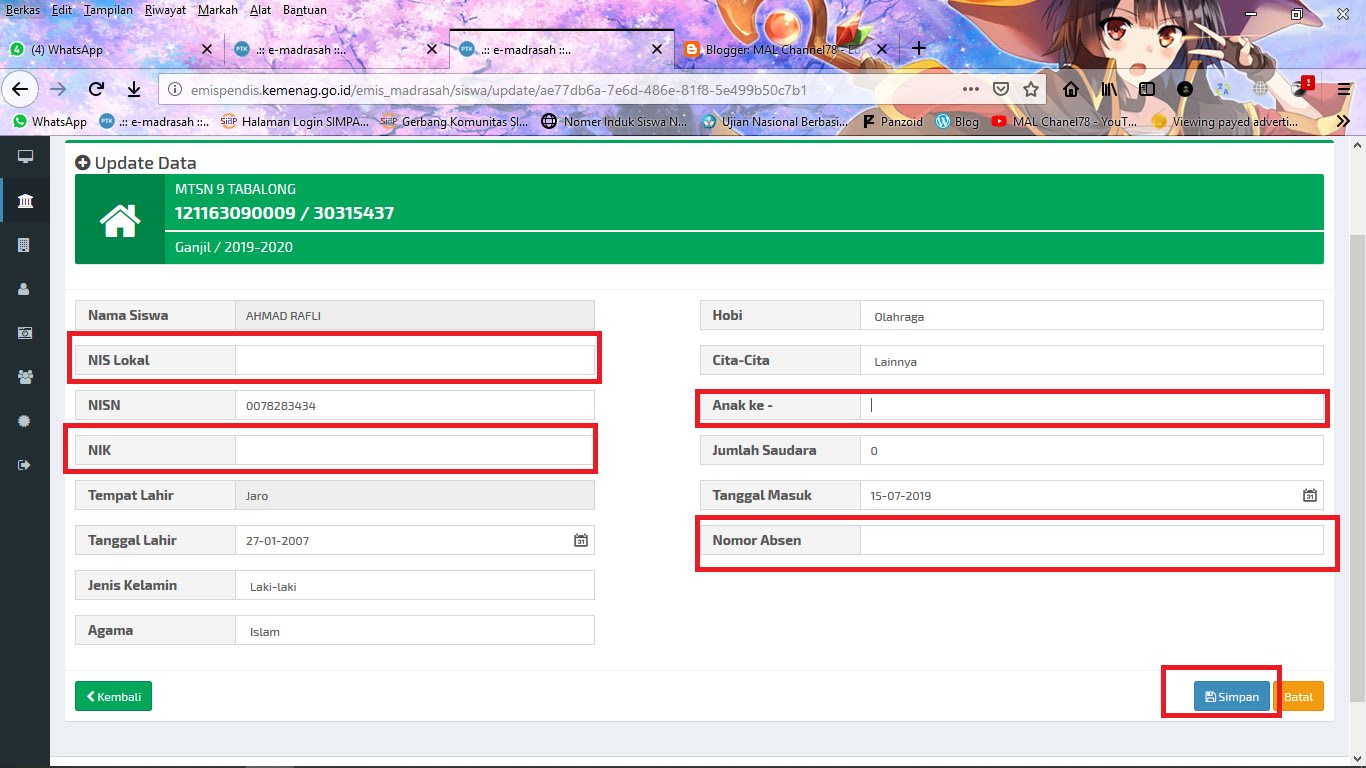Select the madrasah institution icon in the sidebar
This screenshot has height=768, width=1366.
(x=25, y=200)
